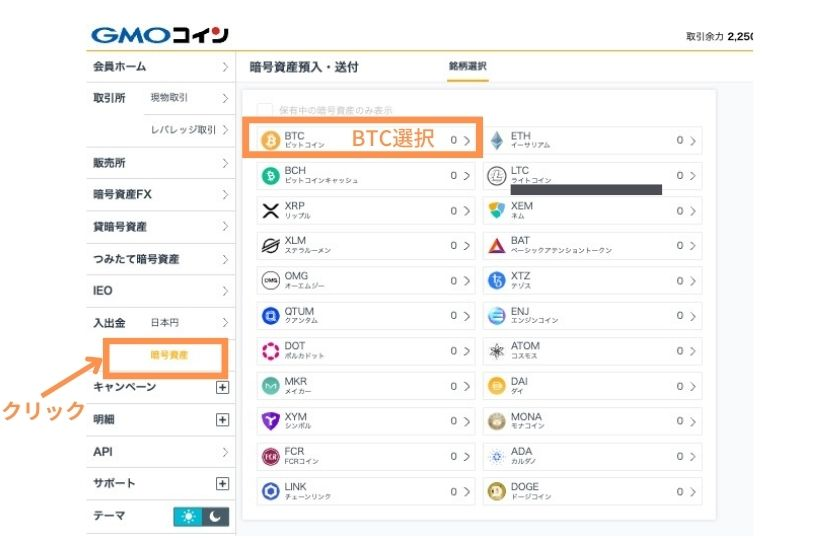
Task: Click the OMG coin icon
Action: point(271,280)
